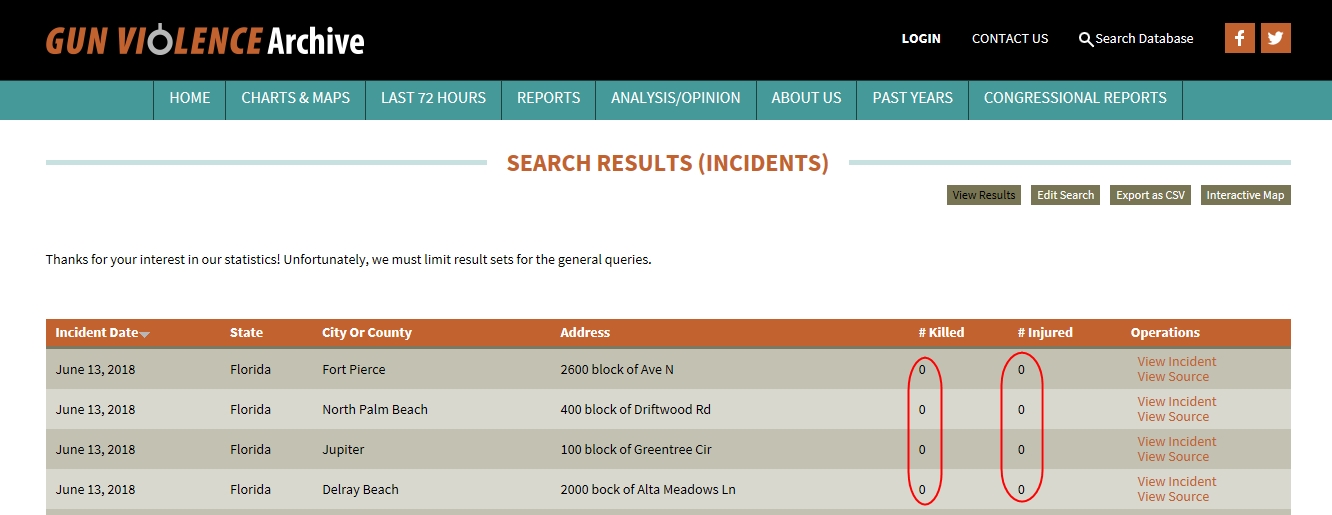Image resolution: width=1332 pixels, height=515 pixels.
Task: Open the ABOUT US menu
Action: point(806,98)
